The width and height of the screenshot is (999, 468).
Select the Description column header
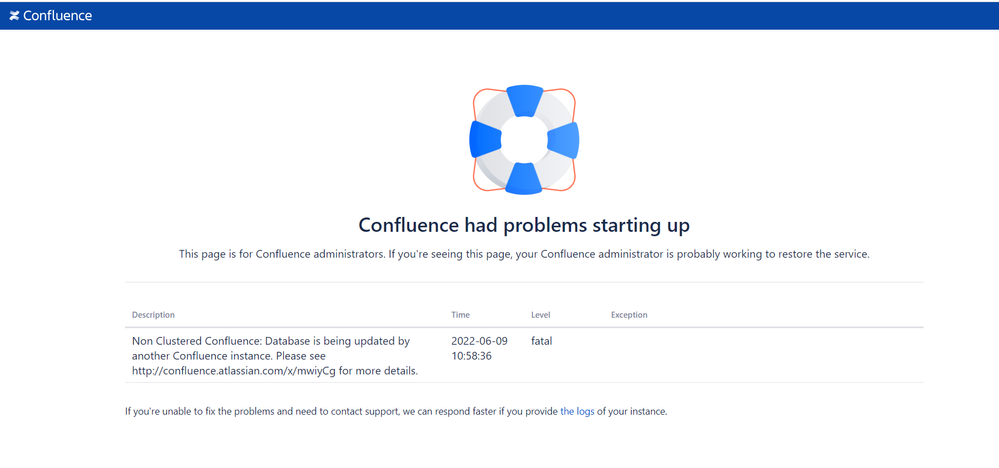pyautogui.click(x=153, y=315)
